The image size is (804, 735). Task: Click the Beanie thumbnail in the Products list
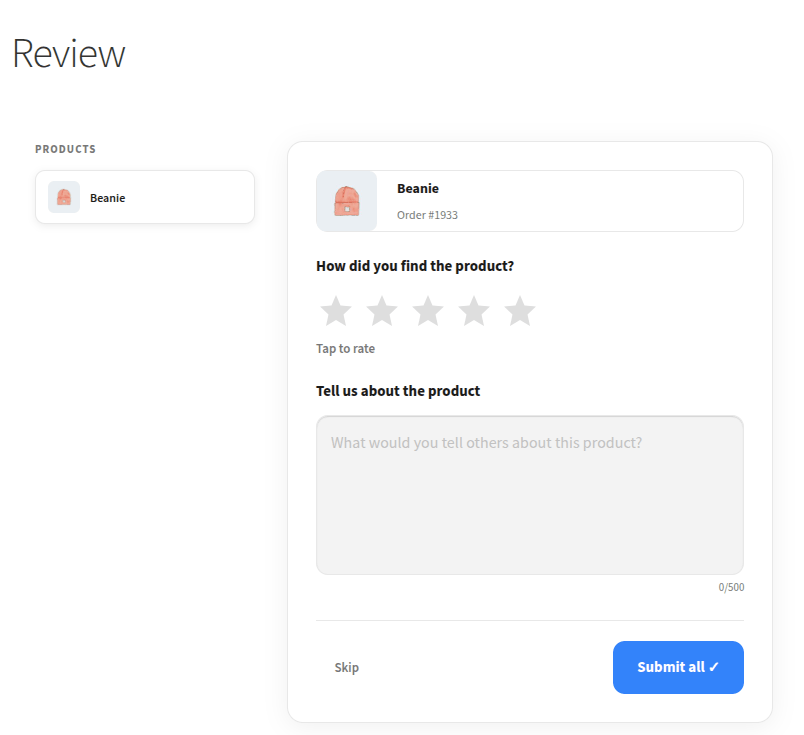pyautogui.click(x=64, y=197)
